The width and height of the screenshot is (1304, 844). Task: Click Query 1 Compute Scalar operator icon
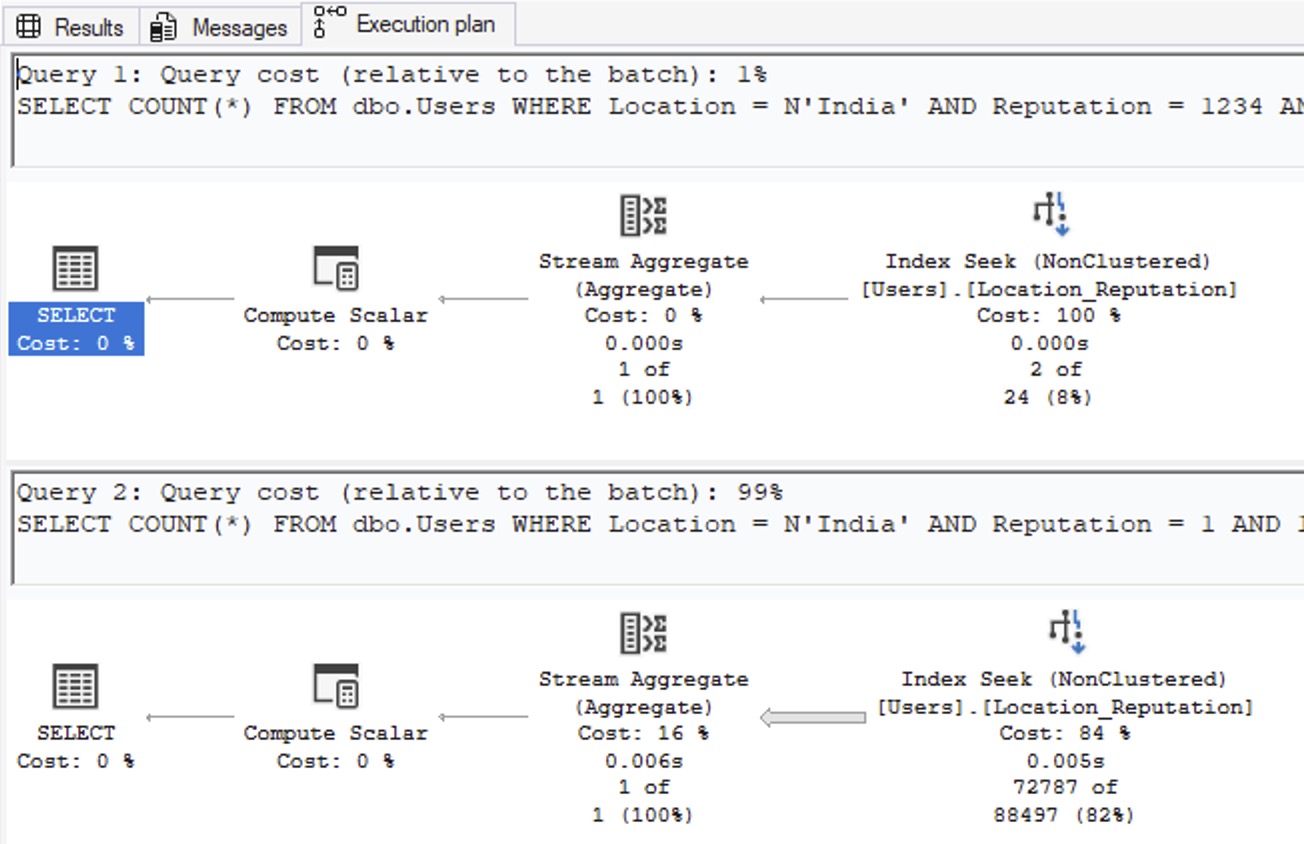tap(335, 269)
